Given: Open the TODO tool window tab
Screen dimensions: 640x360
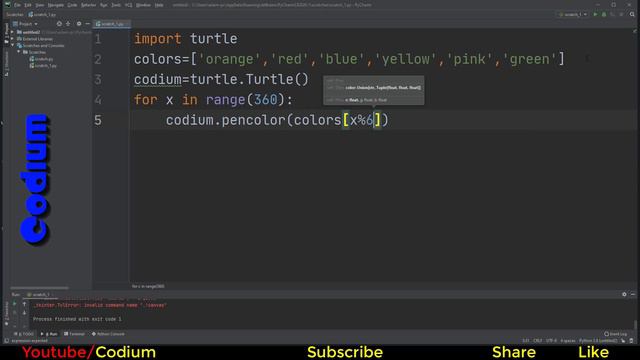Looking at the screenshot, I should [x=24, y=334].
